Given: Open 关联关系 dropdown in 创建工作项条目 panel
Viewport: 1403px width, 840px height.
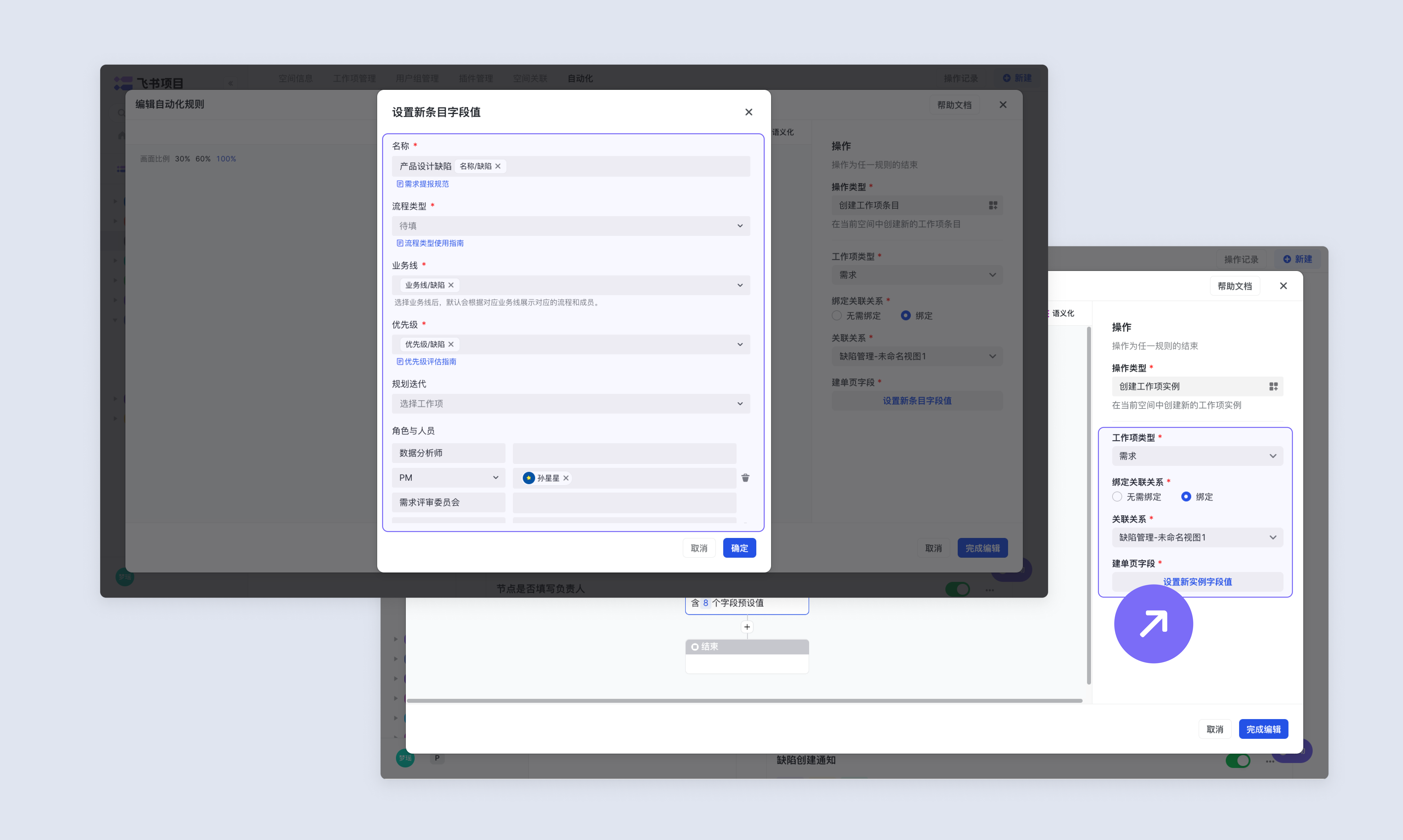Looking at the screenshot, I should (x=917, y=356).
